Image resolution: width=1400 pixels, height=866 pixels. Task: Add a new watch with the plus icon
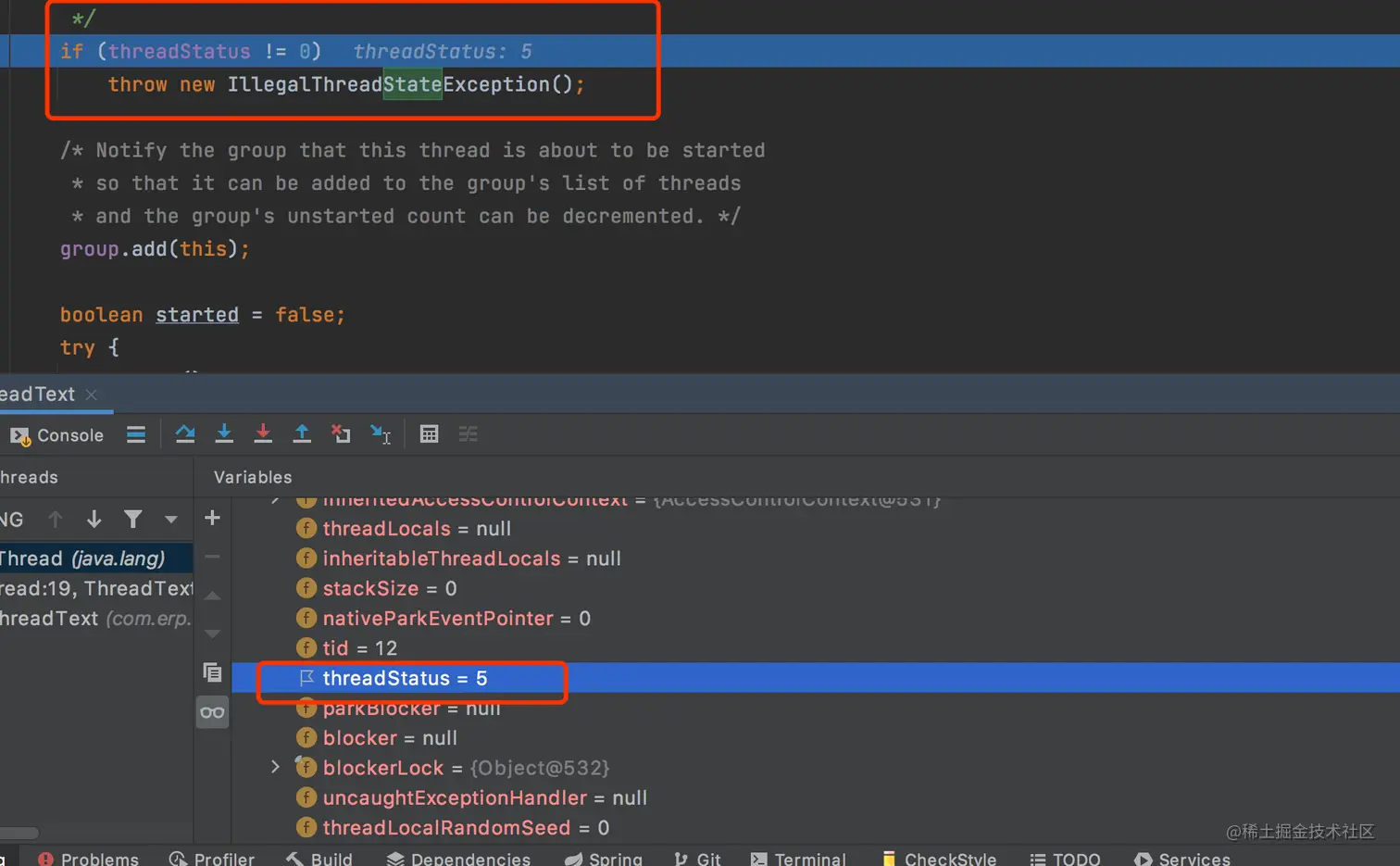tap(212, 518)
